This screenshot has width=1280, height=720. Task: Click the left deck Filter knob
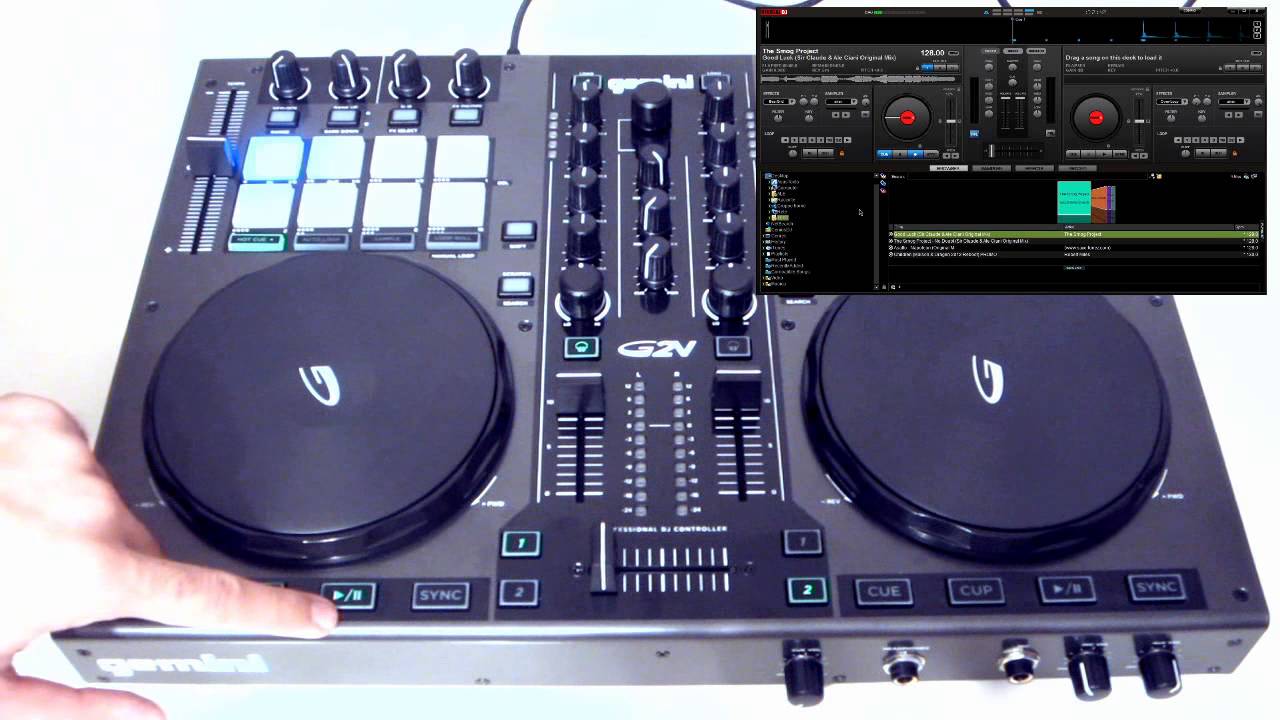[776, 118]
